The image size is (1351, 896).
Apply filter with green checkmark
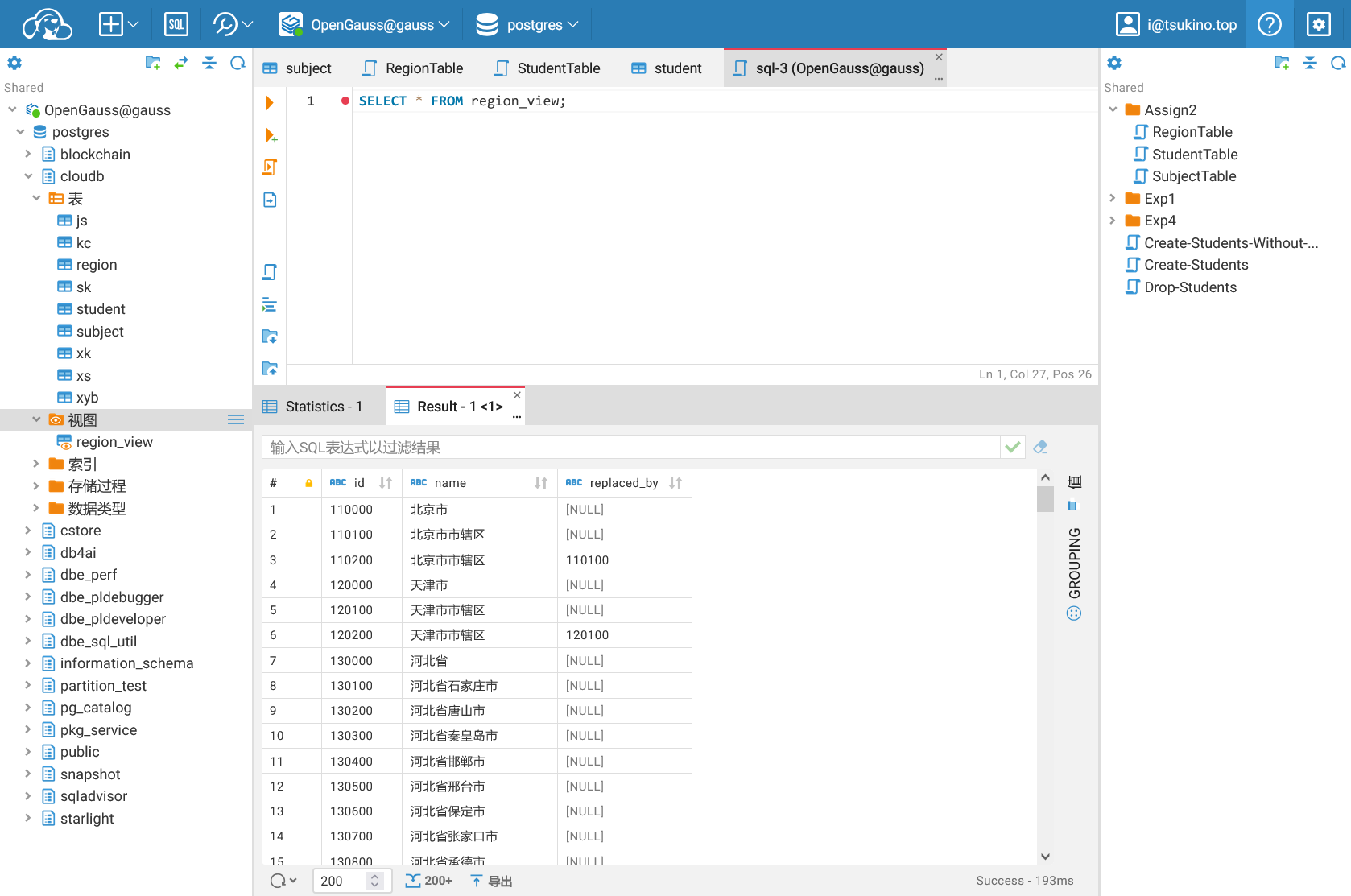point(1013,447)
